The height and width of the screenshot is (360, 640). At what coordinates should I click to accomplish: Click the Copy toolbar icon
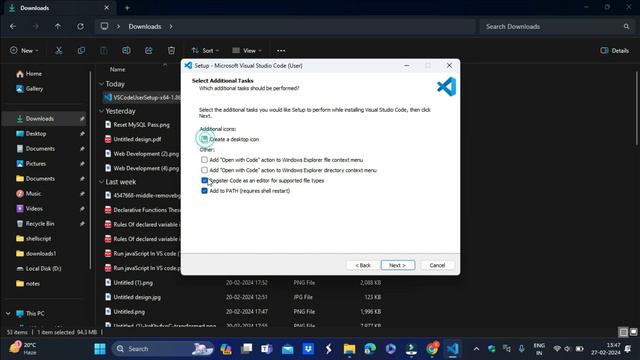coord(81,51)
